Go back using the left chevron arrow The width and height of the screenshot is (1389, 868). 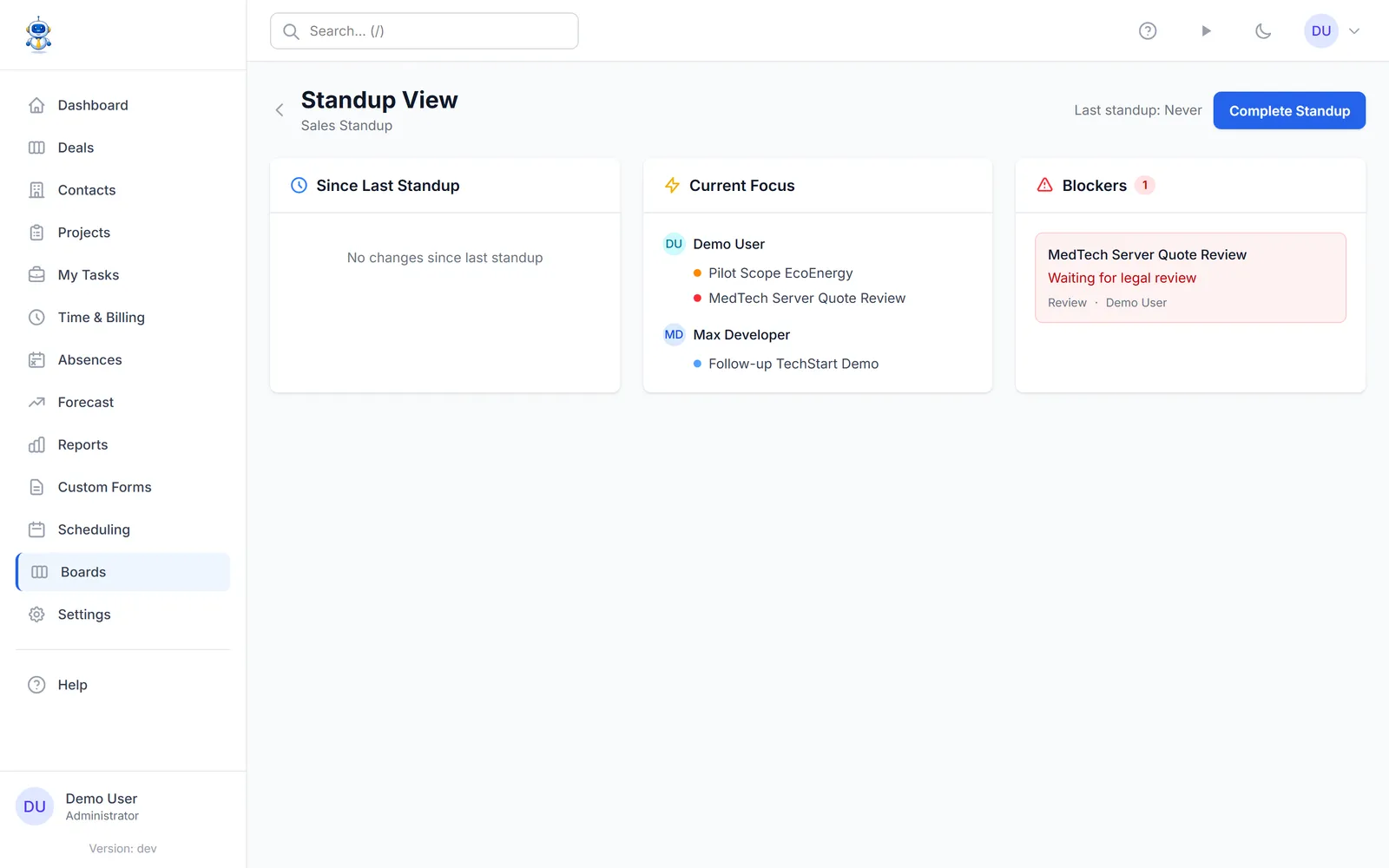pyautogui.click(x=280, y=110)
